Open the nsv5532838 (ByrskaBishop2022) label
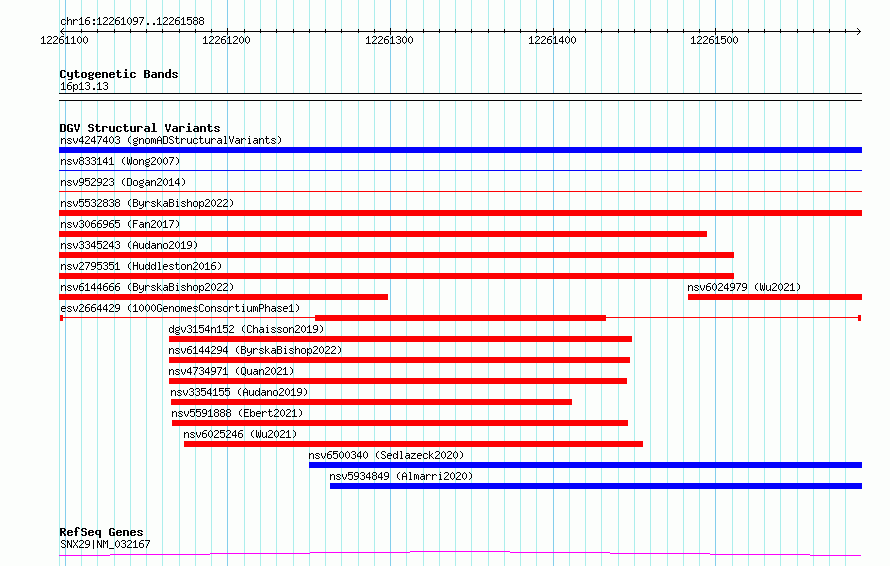The height and width of the screenshot is (566, 890). click(146, 203)
